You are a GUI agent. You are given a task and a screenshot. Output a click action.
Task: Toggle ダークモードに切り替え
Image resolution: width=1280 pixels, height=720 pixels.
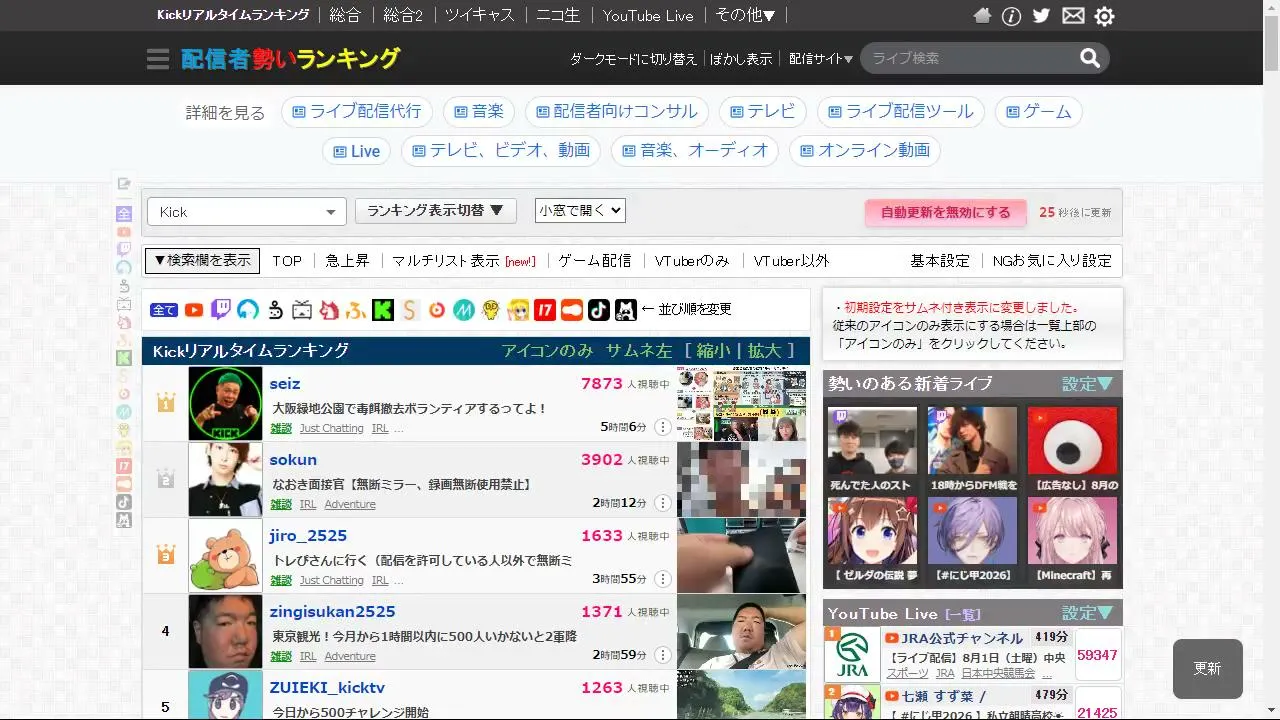(x=633, y=59)
